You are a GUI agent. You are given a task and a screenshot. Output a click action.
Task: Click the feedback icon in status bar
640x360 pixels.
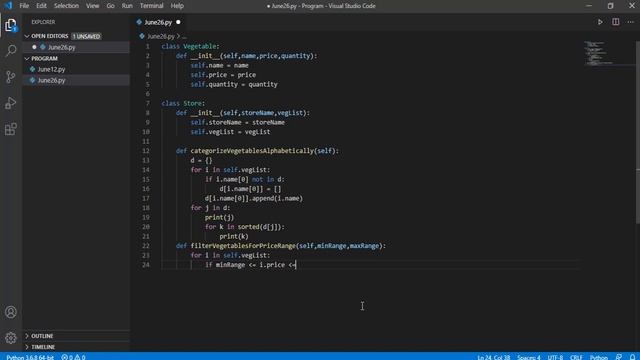619,357
